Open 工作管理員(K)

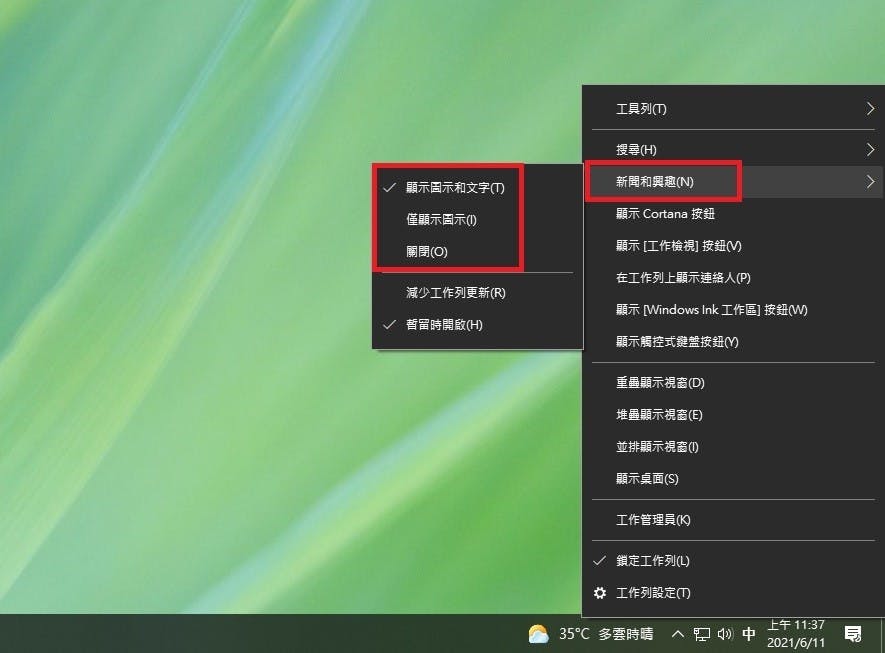733,520
